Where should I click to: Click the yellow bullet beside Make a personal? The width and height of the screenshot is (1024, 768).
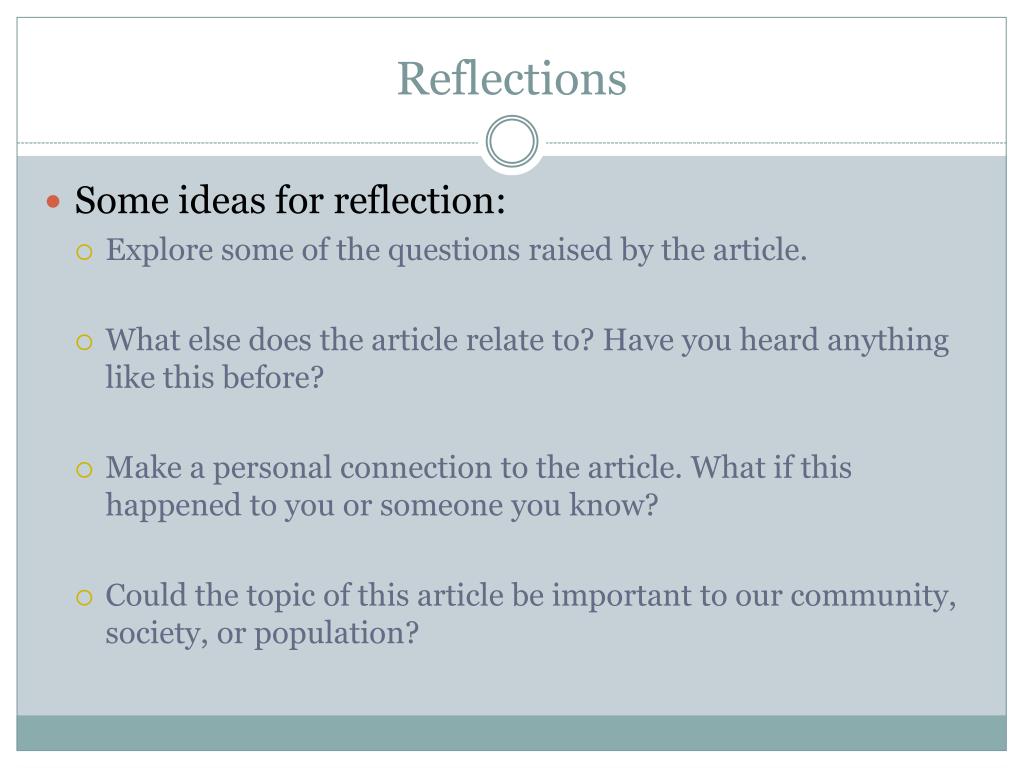pos(84,470)
